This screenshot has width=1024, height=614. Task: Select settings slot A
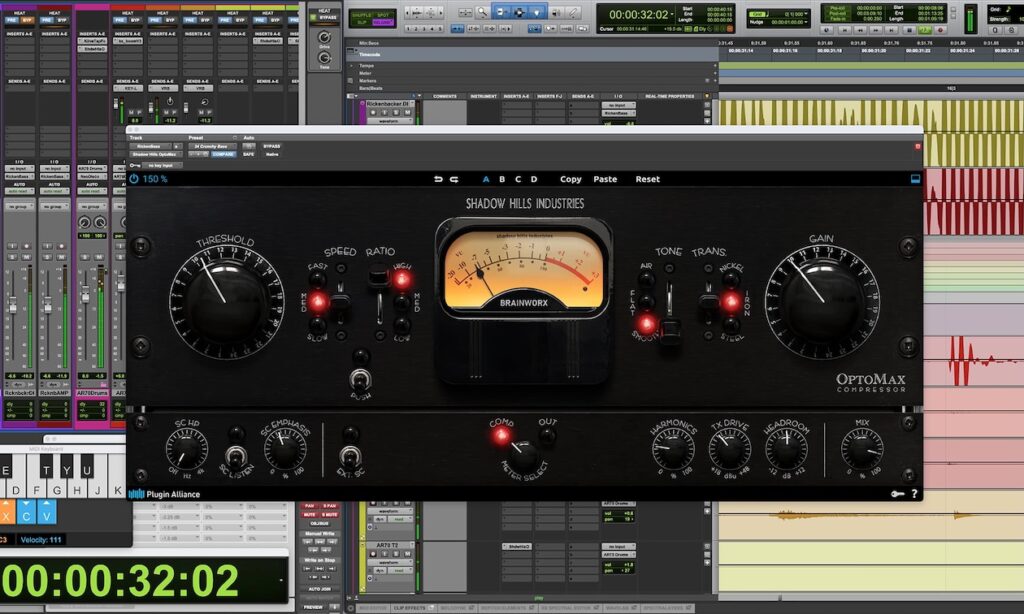485,179
